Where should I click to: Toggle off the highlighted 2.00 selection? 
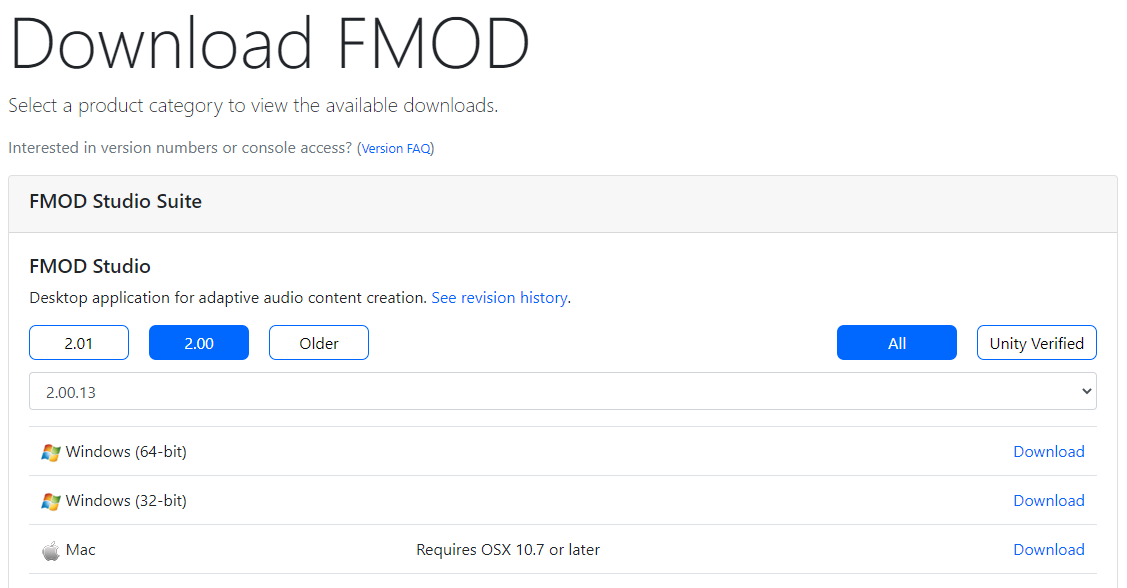point(198,342)
